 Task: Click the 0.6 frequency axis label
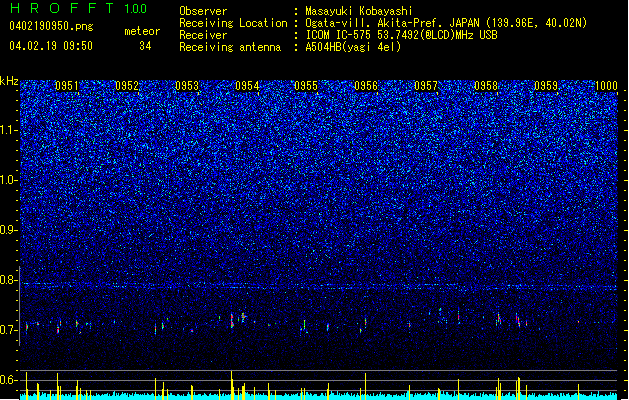(9, 380)
